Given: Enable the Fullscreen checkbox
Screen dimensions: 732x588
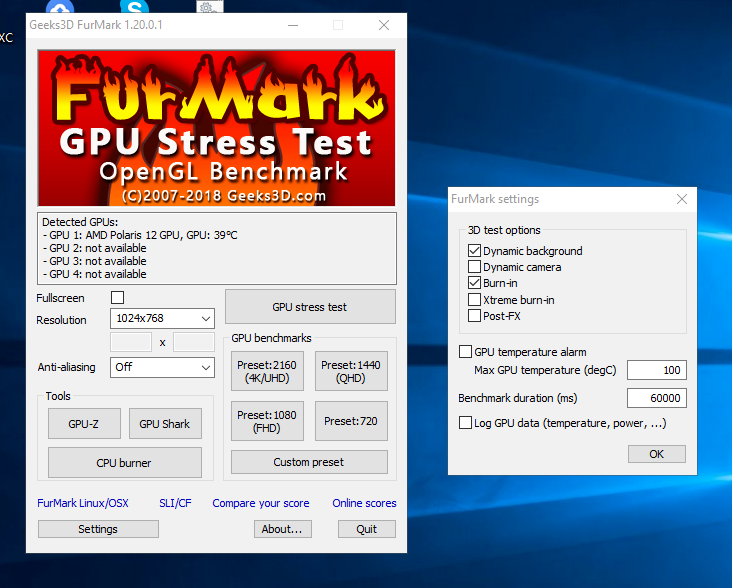Looking at the screenshot, I should pos(118,297).
